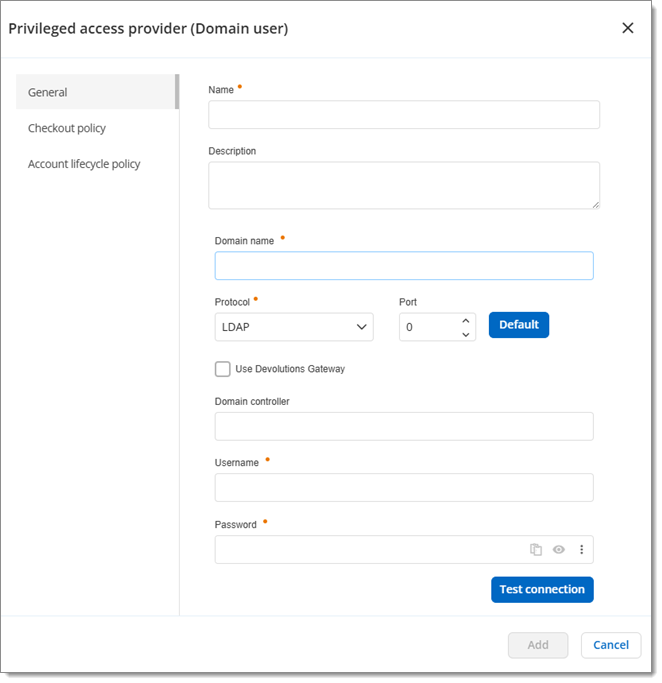The width and height of the screenshot is (662, 683).
Task: Select the General tab
Action: 96,92
